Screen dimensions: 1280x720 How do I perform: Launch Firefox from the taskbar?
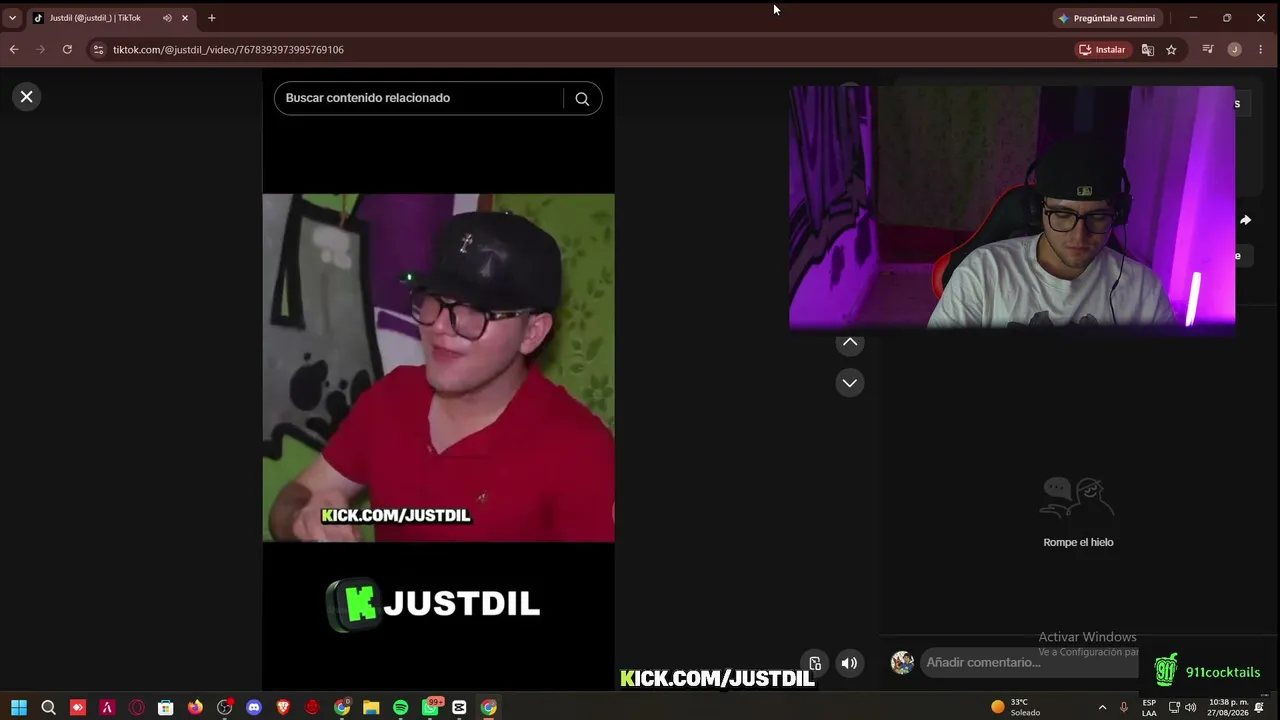pyautogui.click(x=195, y=707)
